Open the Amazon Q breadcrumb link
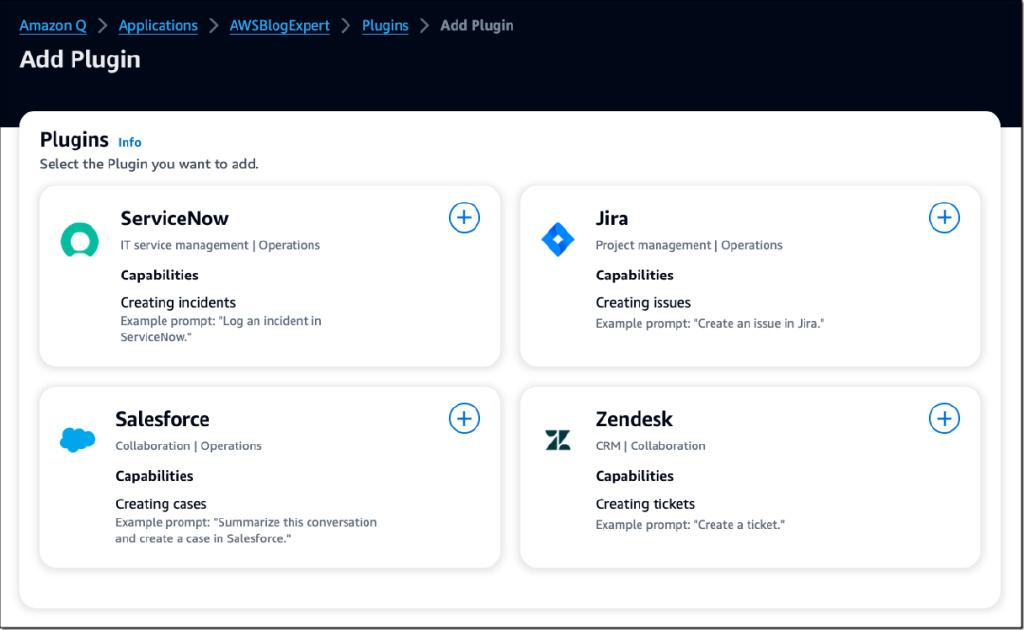Image resolution: width=1024 pixels, height=630 pixels. pos(53,26)
